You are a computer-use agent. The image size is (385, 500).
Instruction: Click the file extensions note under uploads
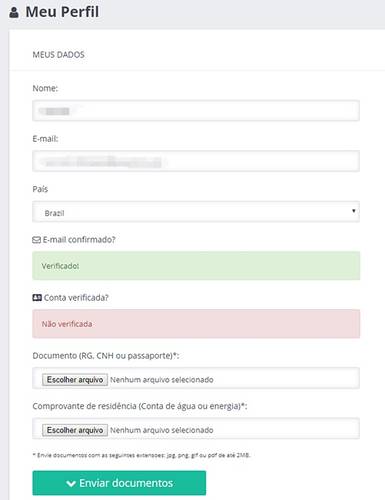(141, 455)
